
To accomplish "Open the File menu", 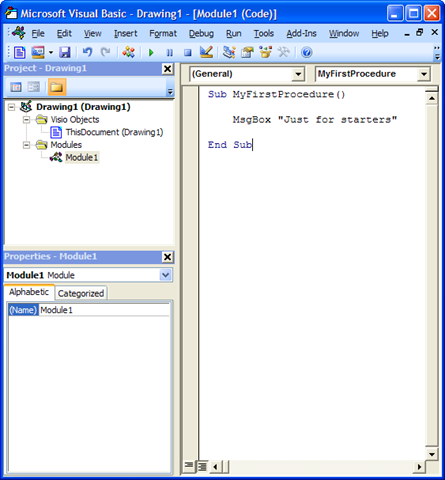I will click(38, 34).
